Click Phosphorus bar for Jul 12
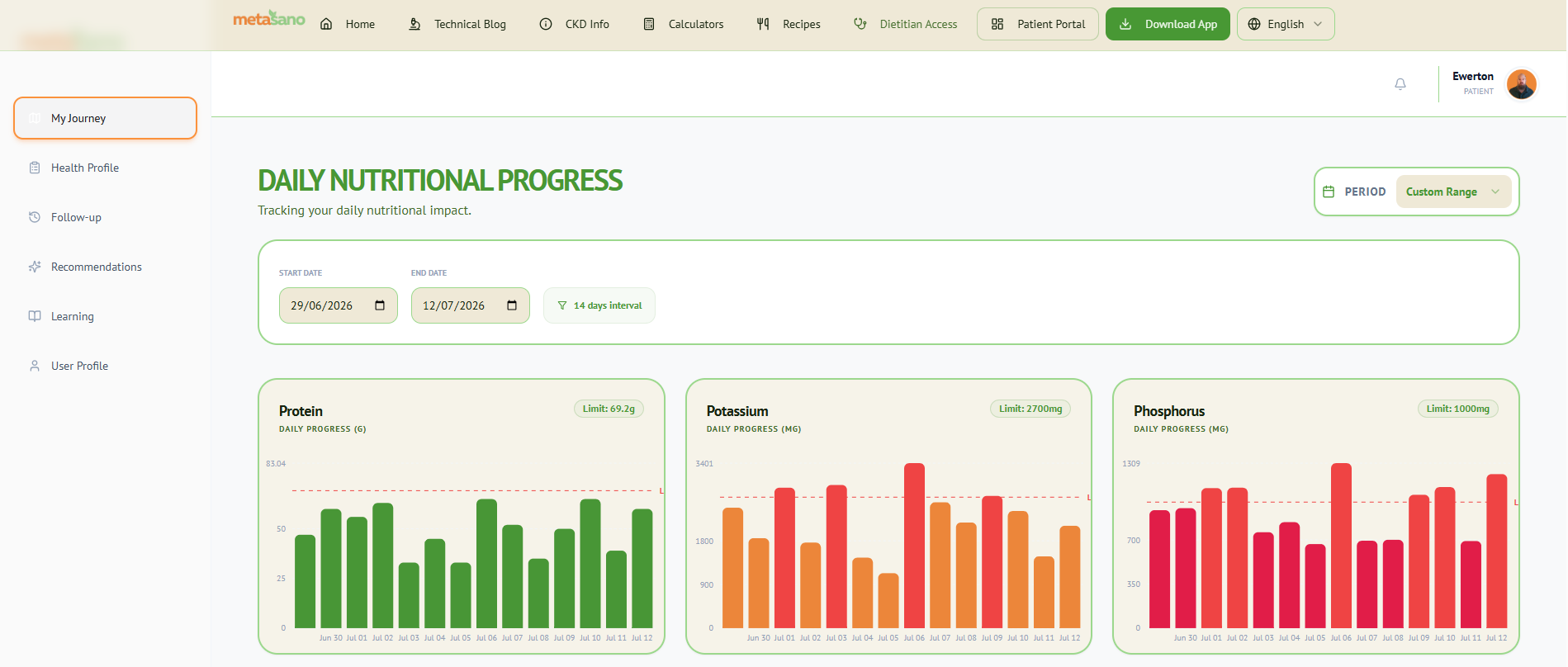The height and width of the screenshot is (667, 1568). pyautogui.click(x=1497, y=551)
